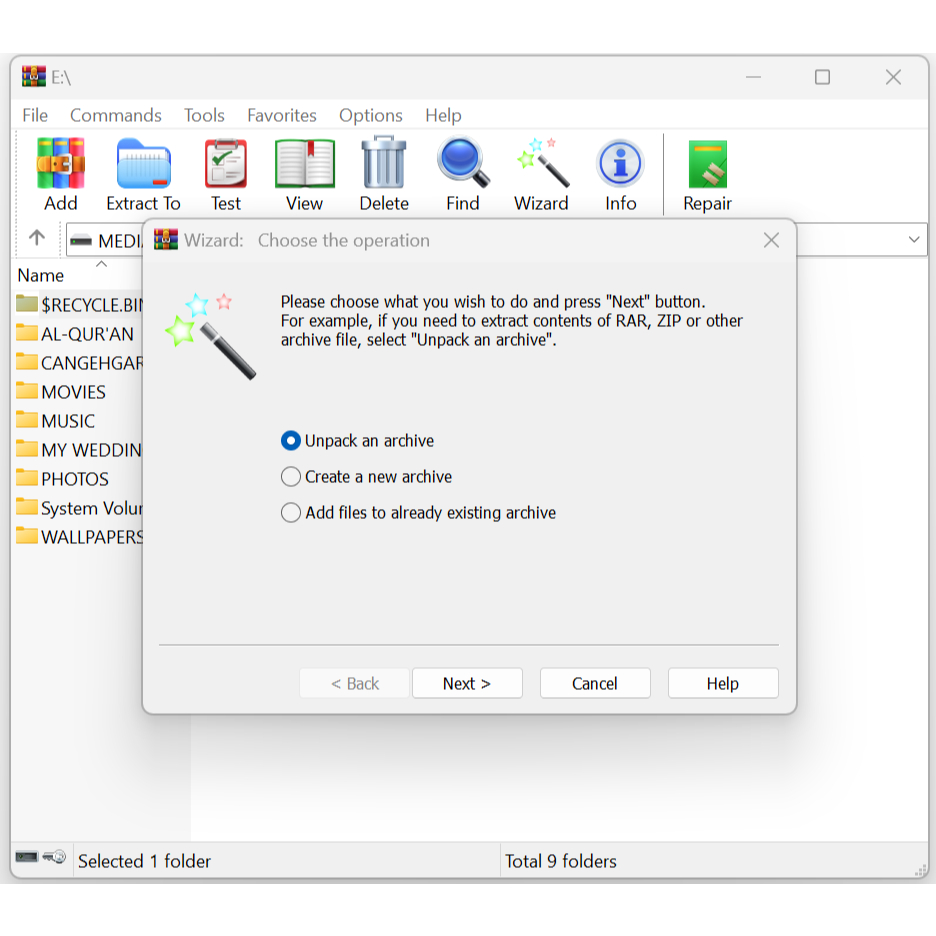Open the File menu
The height and width of the screenshot is (936, 936).
tap(35, 115)
